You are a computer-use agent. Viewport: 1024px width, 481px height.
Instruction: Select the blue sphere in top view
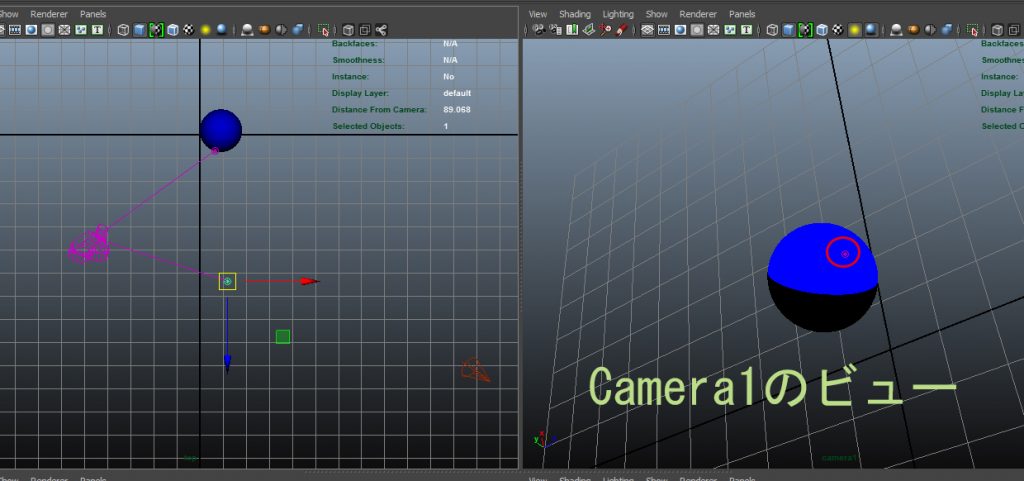click(x=221, y=131)
